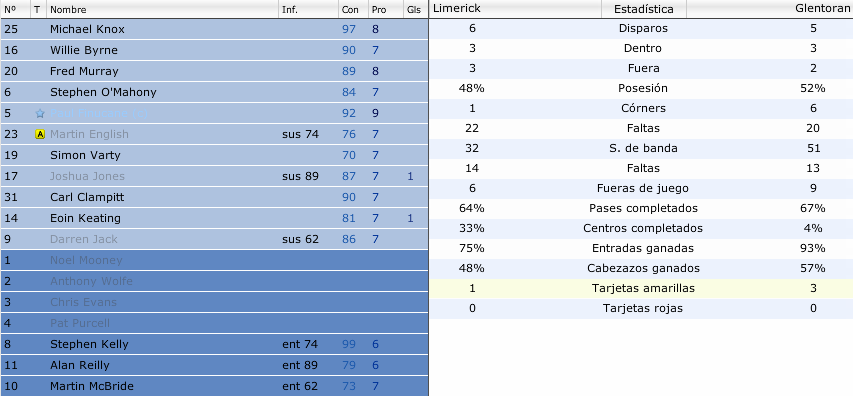Click the star icon beside player 5
The image size is (853, 396).
[40, 114]
